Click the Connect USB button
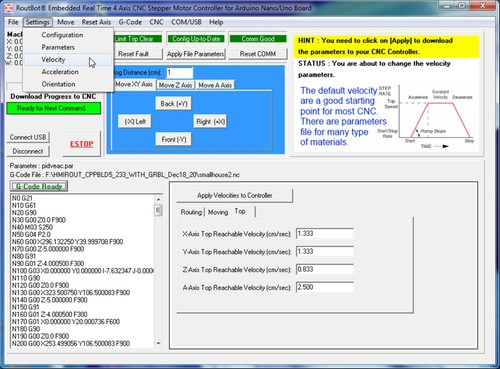 point(28,137)
